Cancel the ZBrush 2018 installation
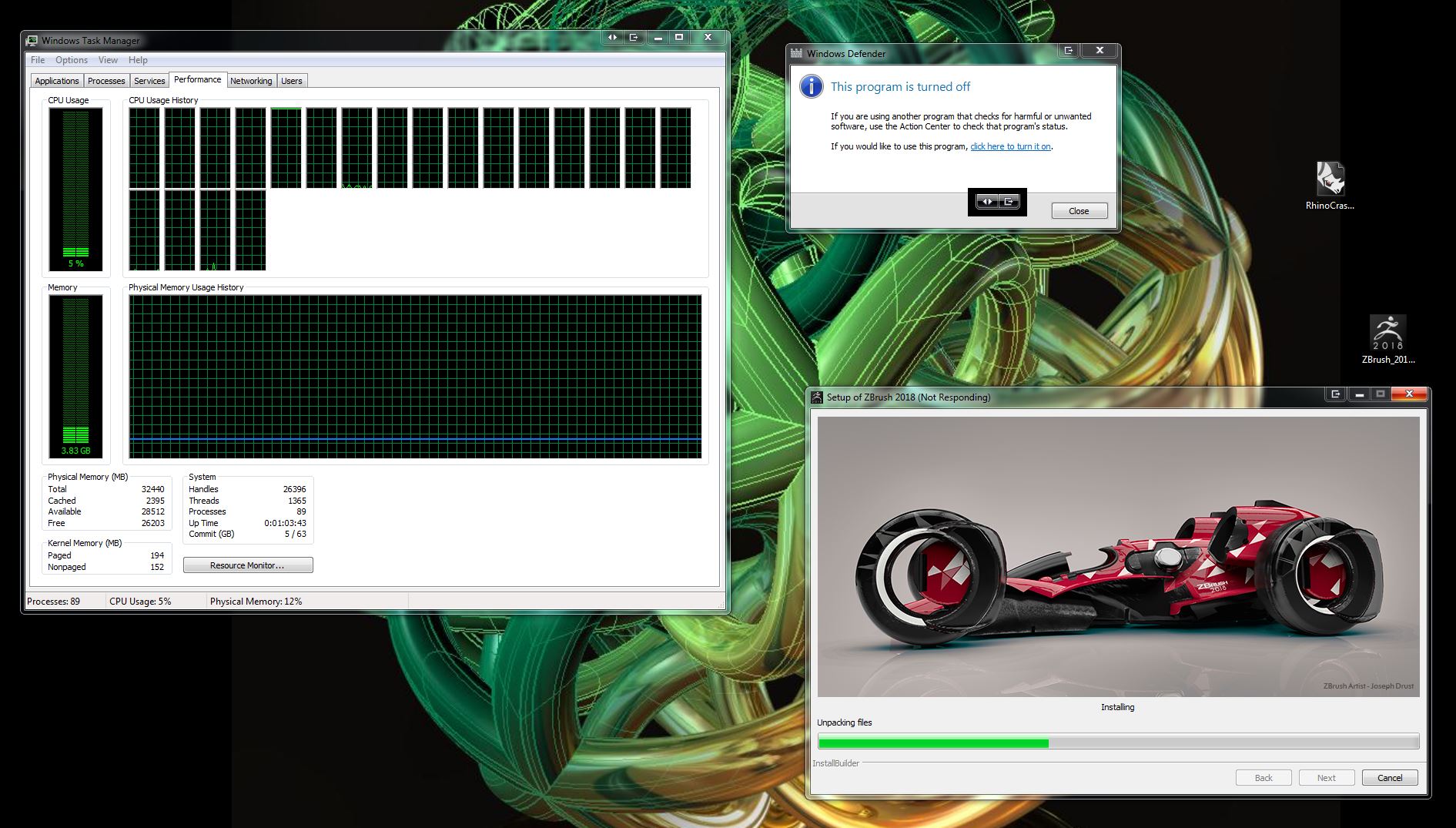Image resolution: width=1456 pixels, height=828 pixels. pos(1390,778)
